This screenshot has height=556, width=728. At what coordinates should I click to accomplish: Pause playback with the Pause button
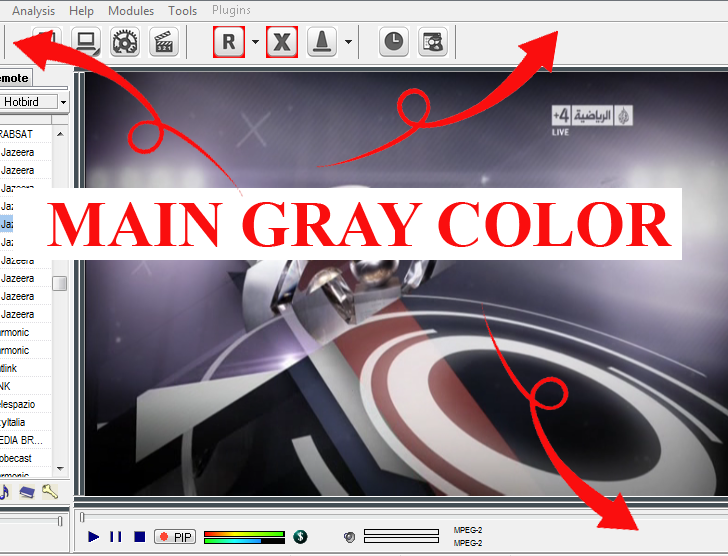point(116,537)
